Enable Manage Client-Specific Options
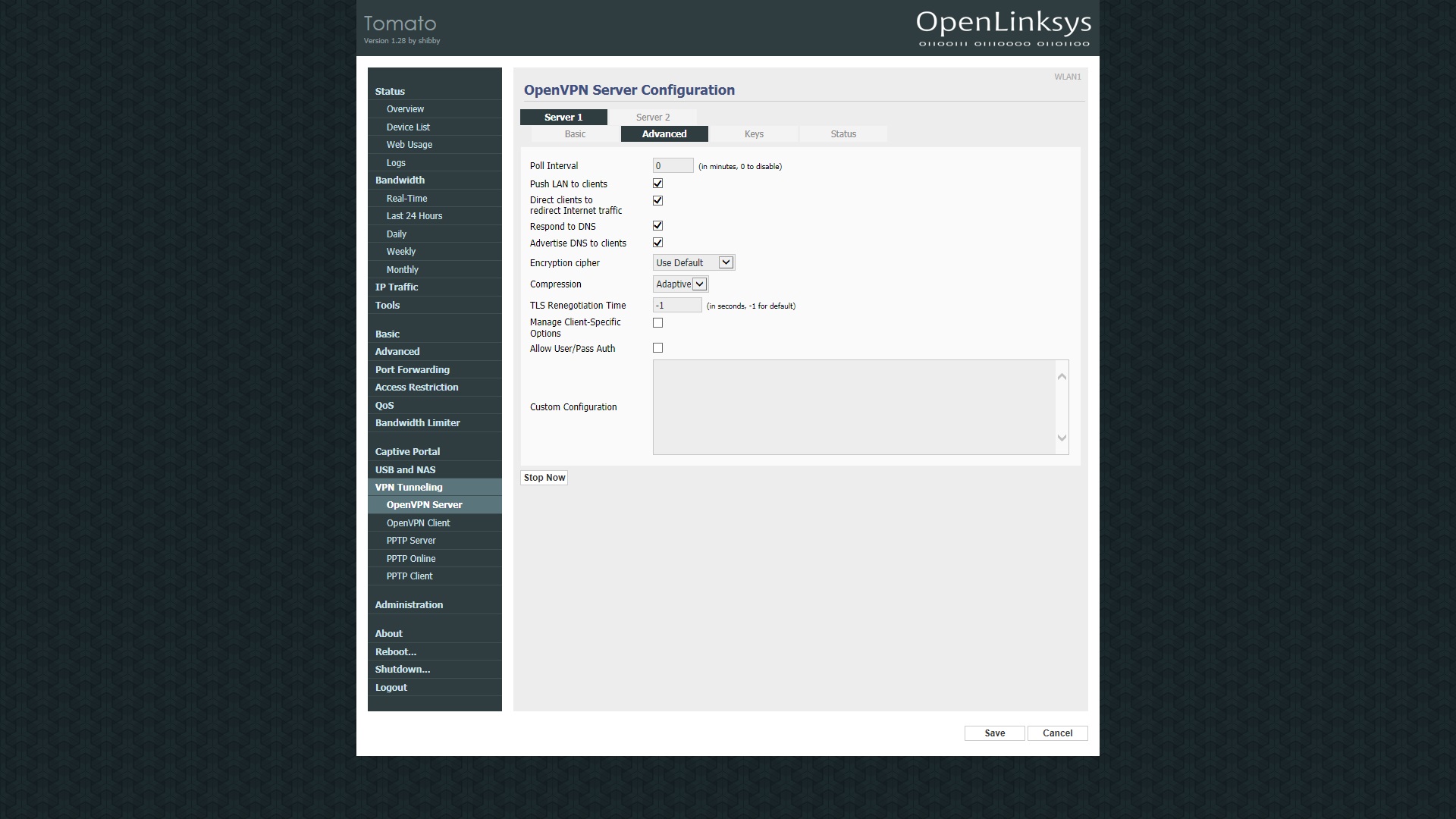This screenshot has width=1456, height=819. tap(657, 323)
